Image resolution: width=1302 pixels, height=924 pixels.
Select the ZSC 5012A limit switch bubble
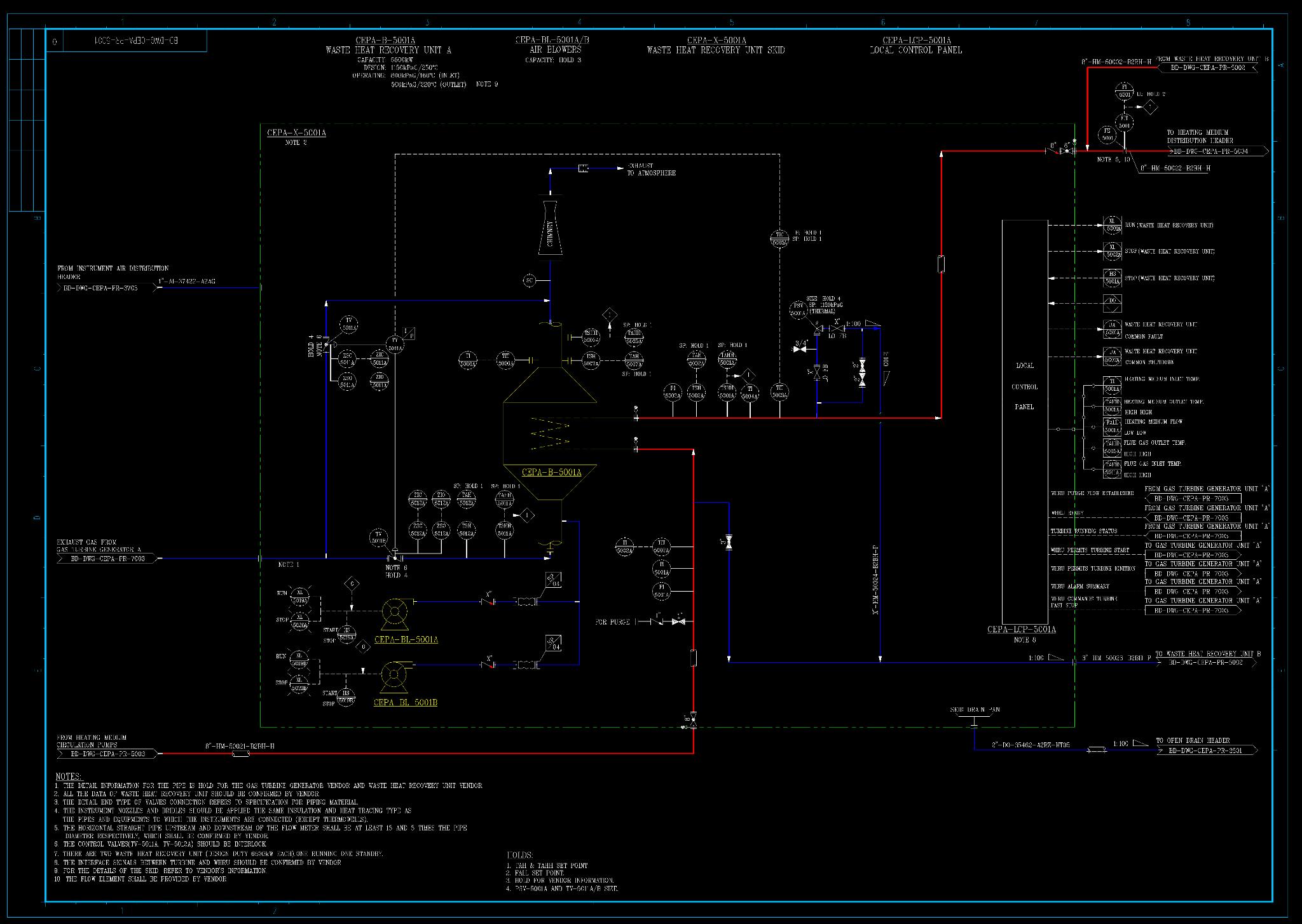click(x=418, y=529)
